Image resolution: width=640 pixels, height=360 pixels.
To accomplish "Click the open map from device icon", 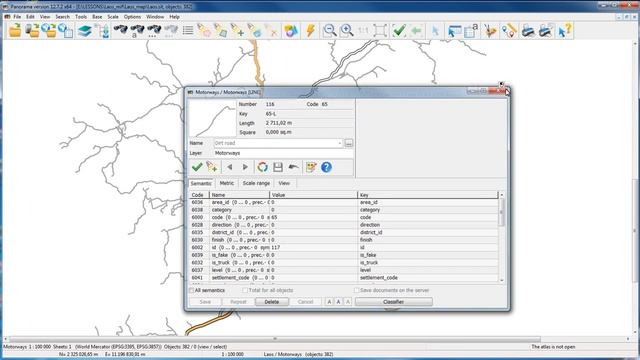I will (x=32, y=31).
